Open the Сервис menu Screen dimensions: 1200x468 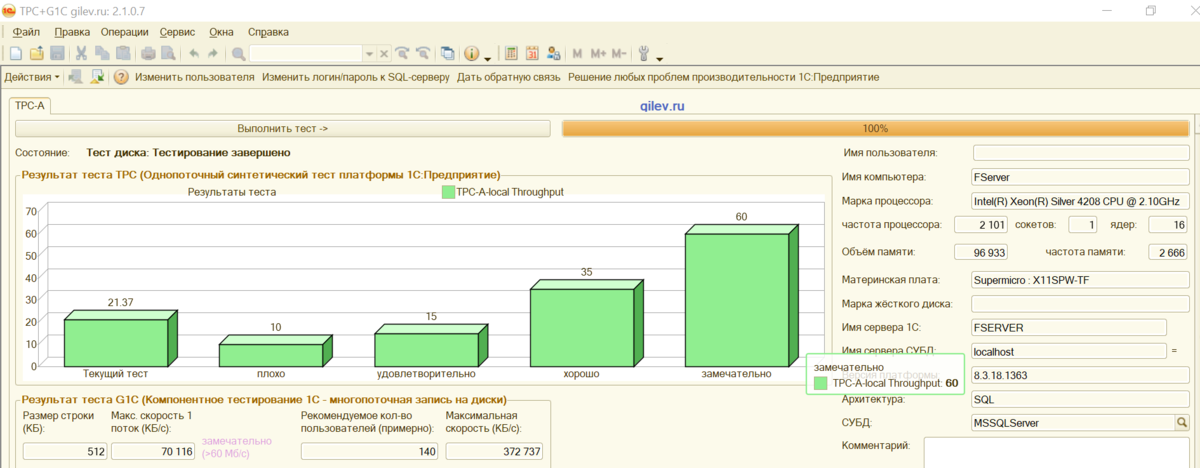coord(177,32)
